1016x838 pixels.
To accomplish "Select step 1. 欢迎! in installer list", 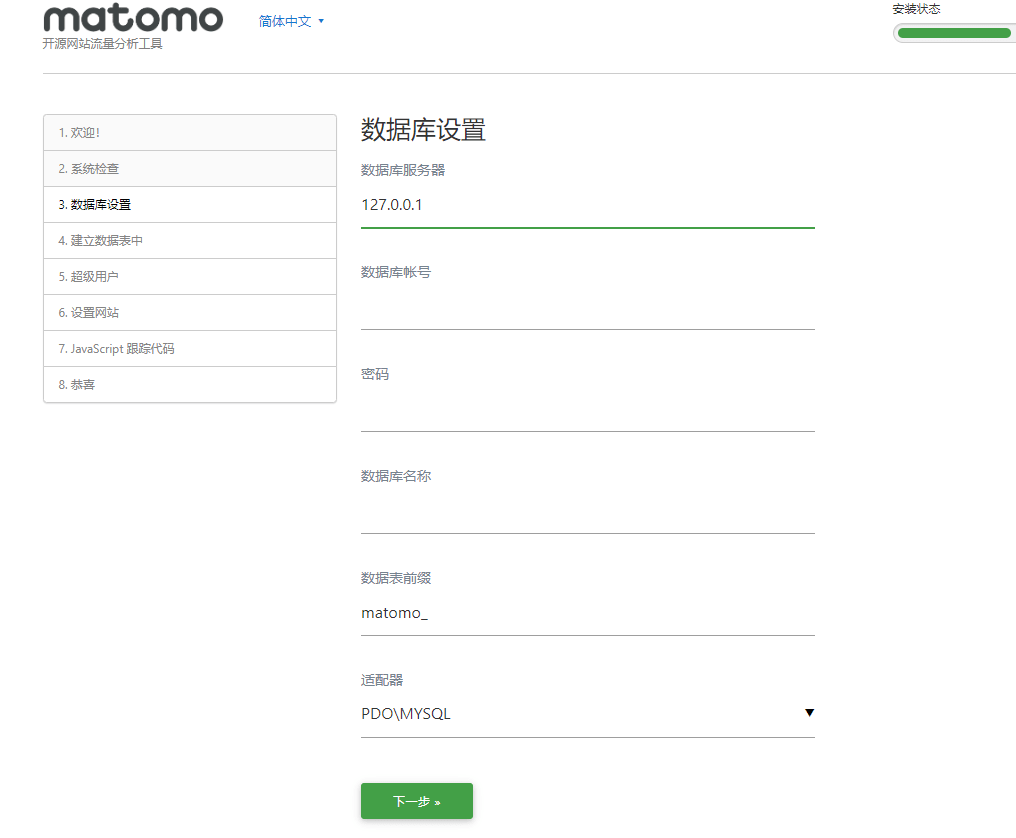I will coord(190,133).
